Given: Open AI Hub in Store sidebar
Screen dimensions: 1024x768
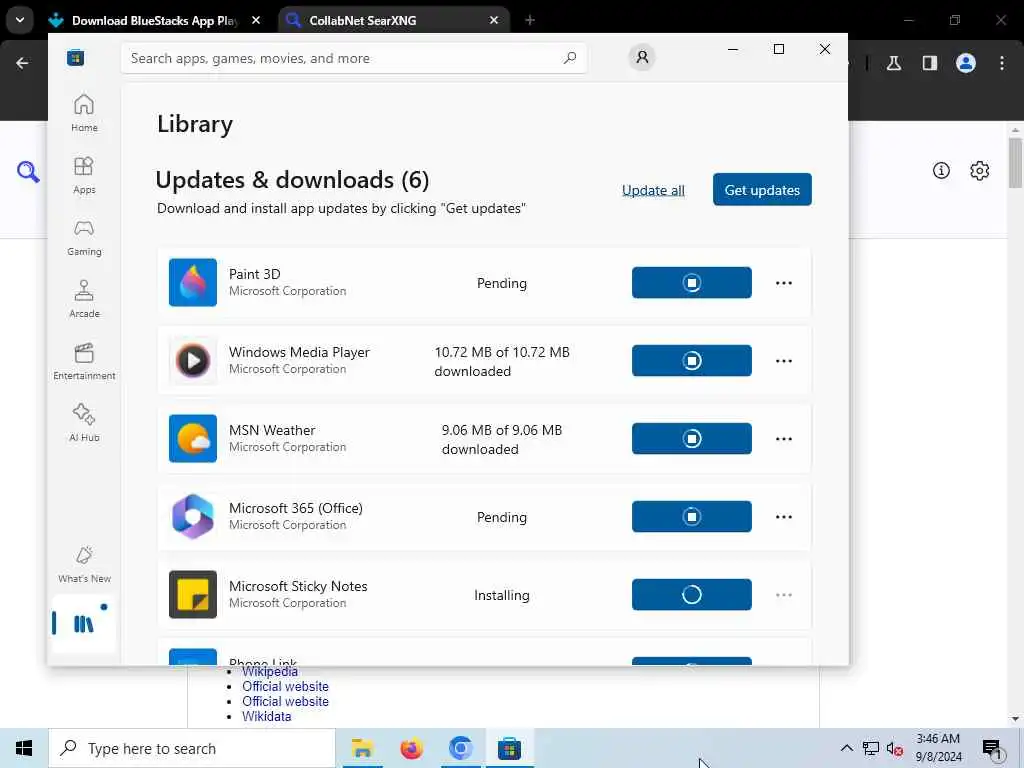Looking at the screenshot, I should (84, 423).
